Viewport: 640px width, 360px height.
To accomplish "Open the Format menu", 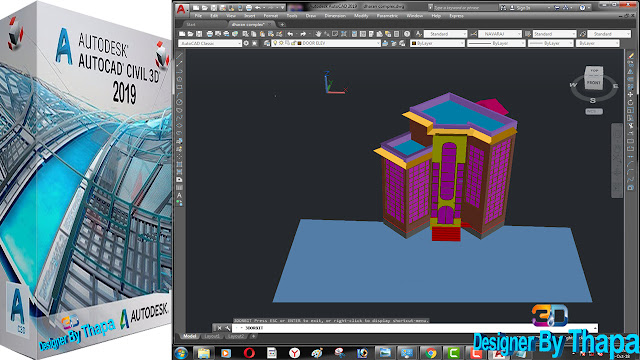I will click(x=271, y=16).
